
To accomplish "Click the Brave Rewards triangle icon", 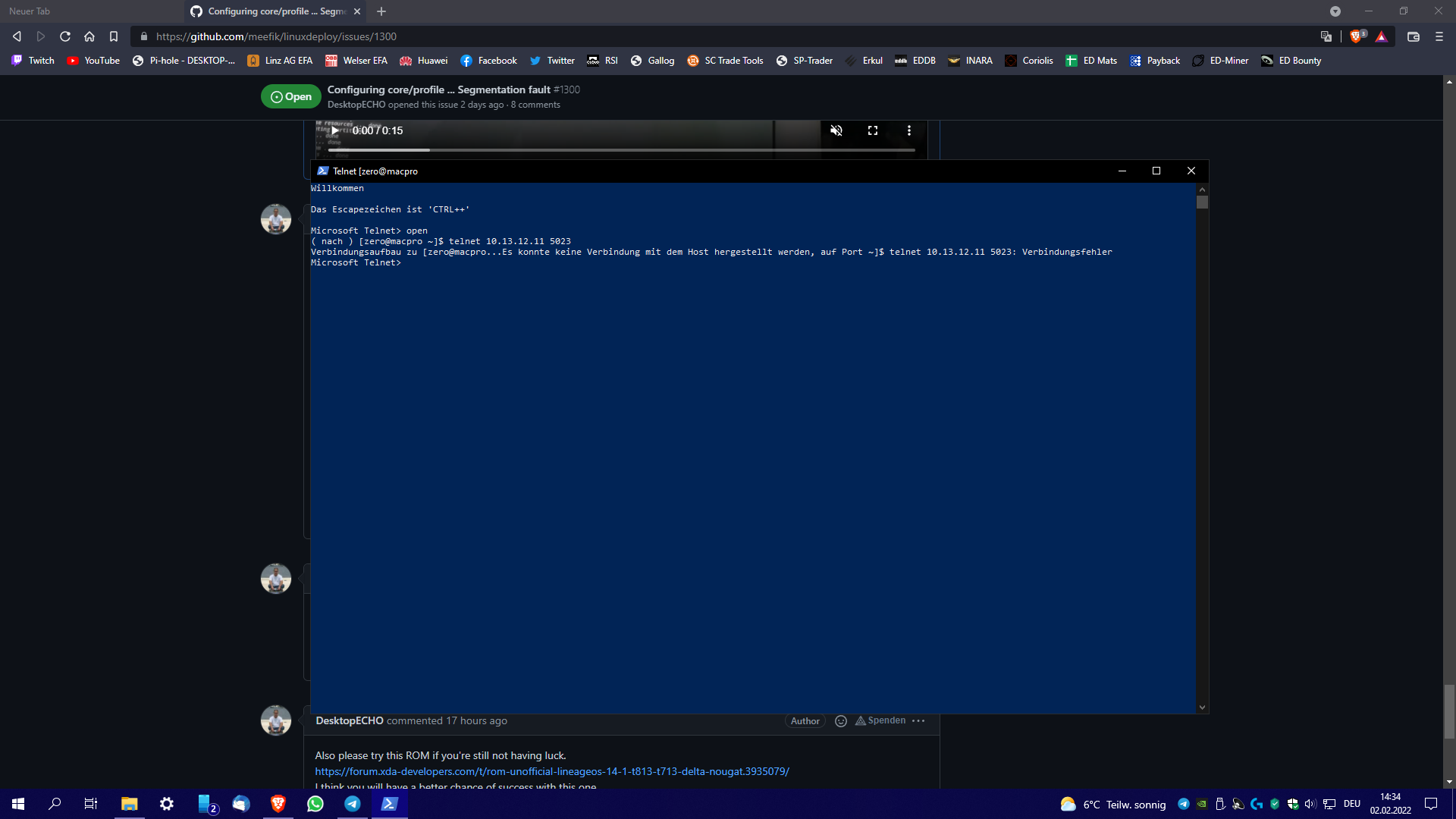I will (1383, 36).
